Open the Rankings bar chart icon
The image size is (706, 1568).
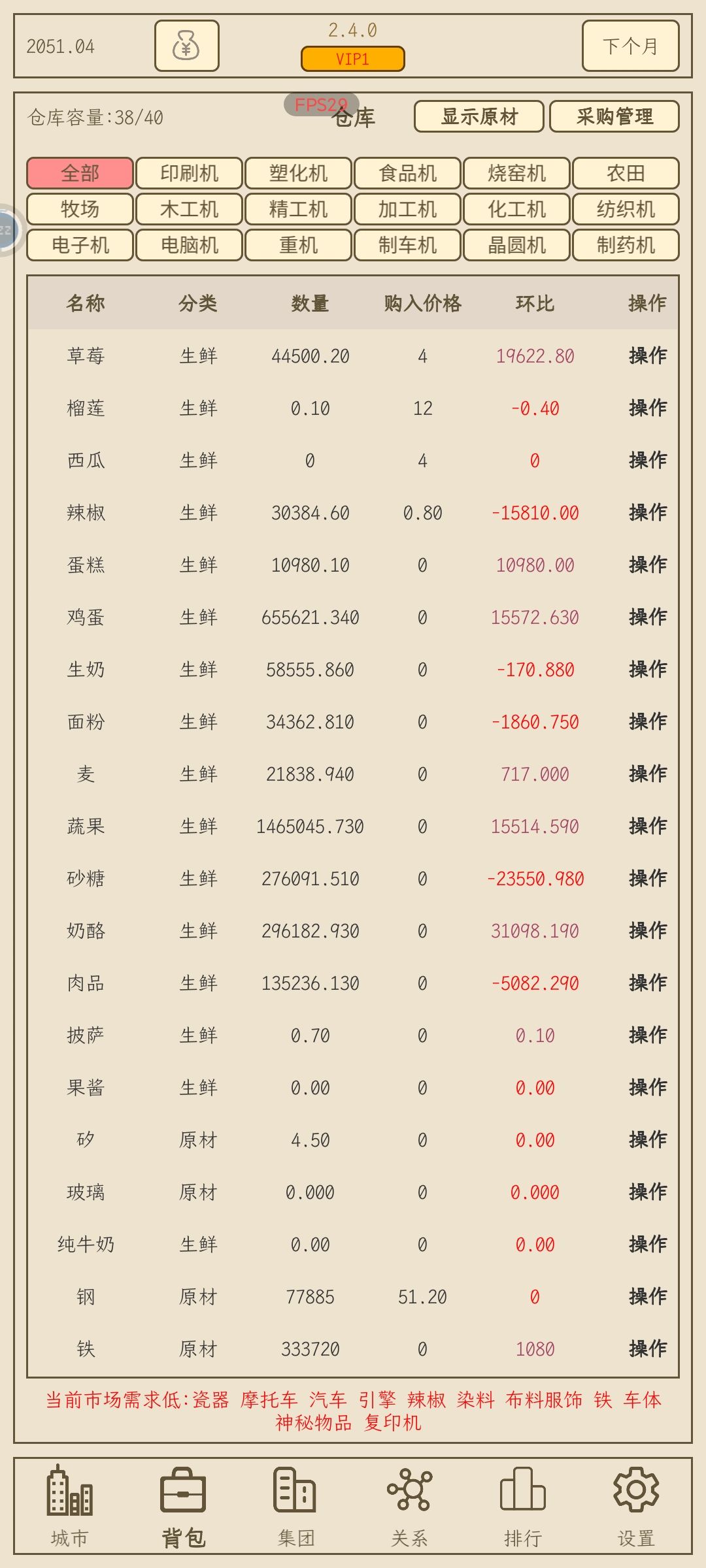(522, 1491)
